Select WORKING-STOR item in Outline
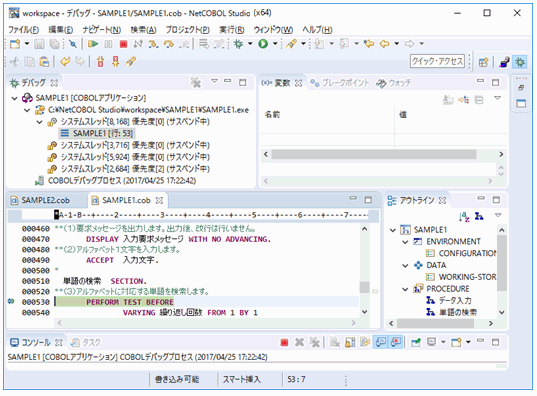The width and height of the screenshot is (537, 396). pyautogui.click(x=461, y=277)
